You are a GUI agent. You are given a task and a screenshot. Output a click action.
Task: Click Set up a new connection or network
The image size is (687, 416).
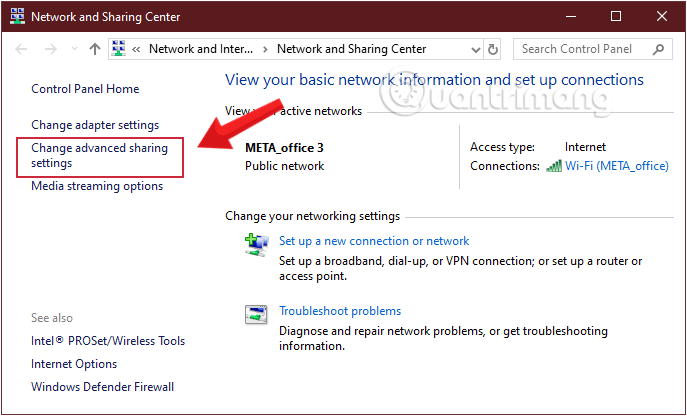[x=374, y=241]
